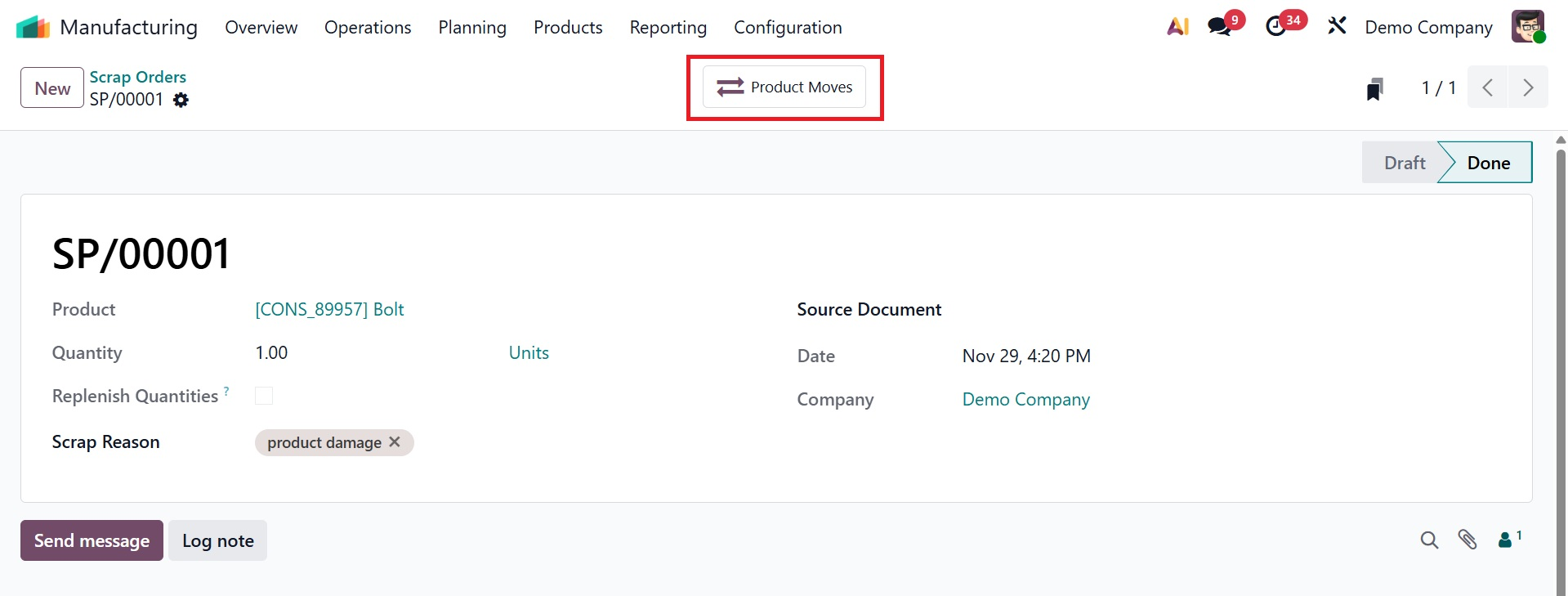Screen dimensions: 1568x596
Task: Click the gear icon beside SP/00001
Action: [x=181, y=100]
